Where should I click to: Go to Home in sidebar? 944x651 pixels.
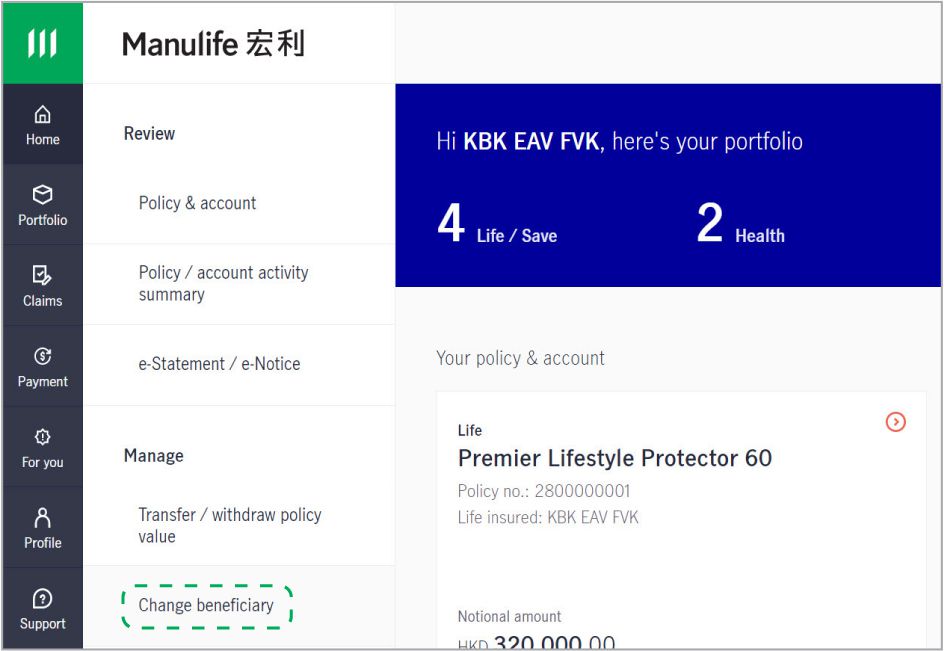pos(42,125)
